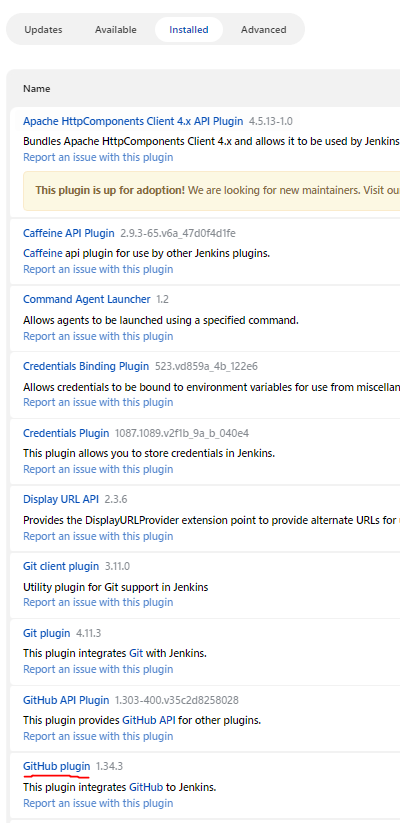Click the underlined GitHub plugin link

tap(57, 766)
